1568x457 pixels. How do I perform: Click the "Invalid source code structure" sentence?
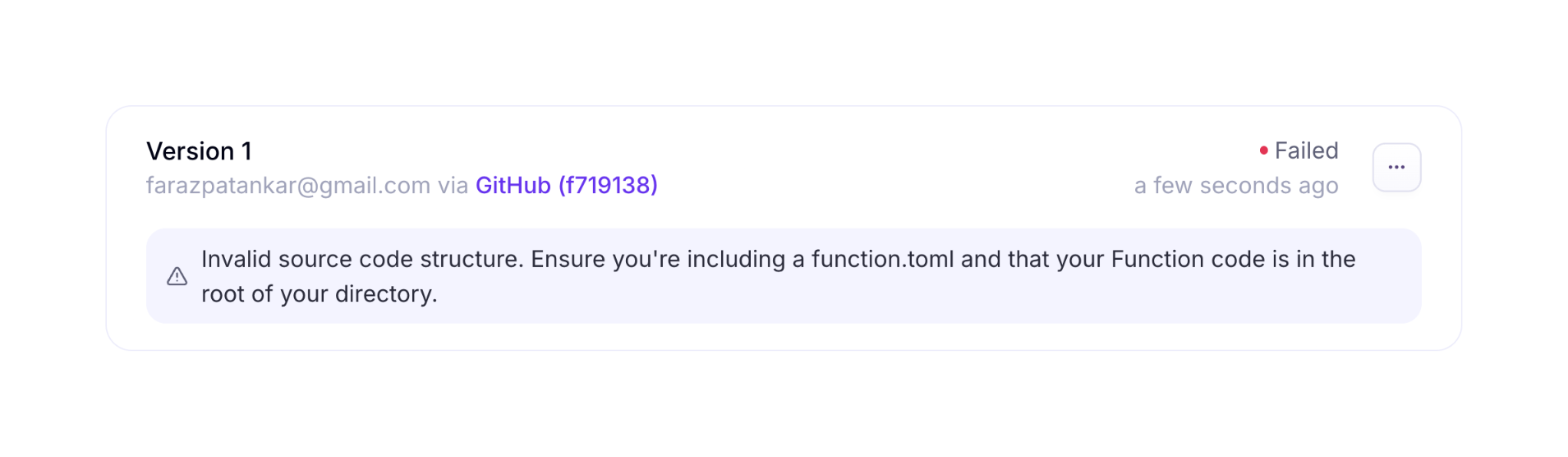[x=361, y=260]
